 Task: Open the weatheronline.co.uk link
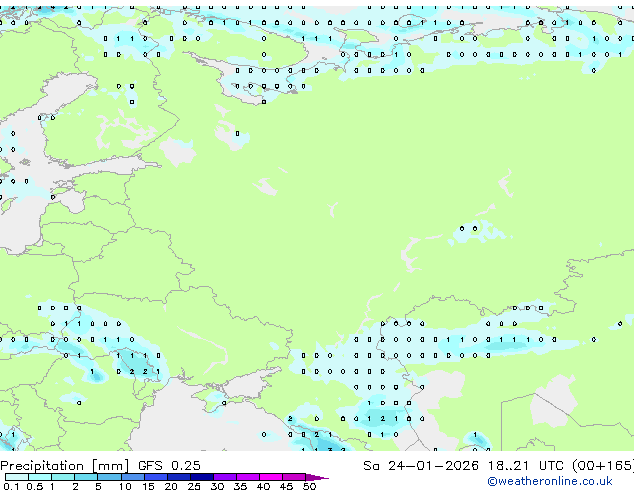[550, 481]
